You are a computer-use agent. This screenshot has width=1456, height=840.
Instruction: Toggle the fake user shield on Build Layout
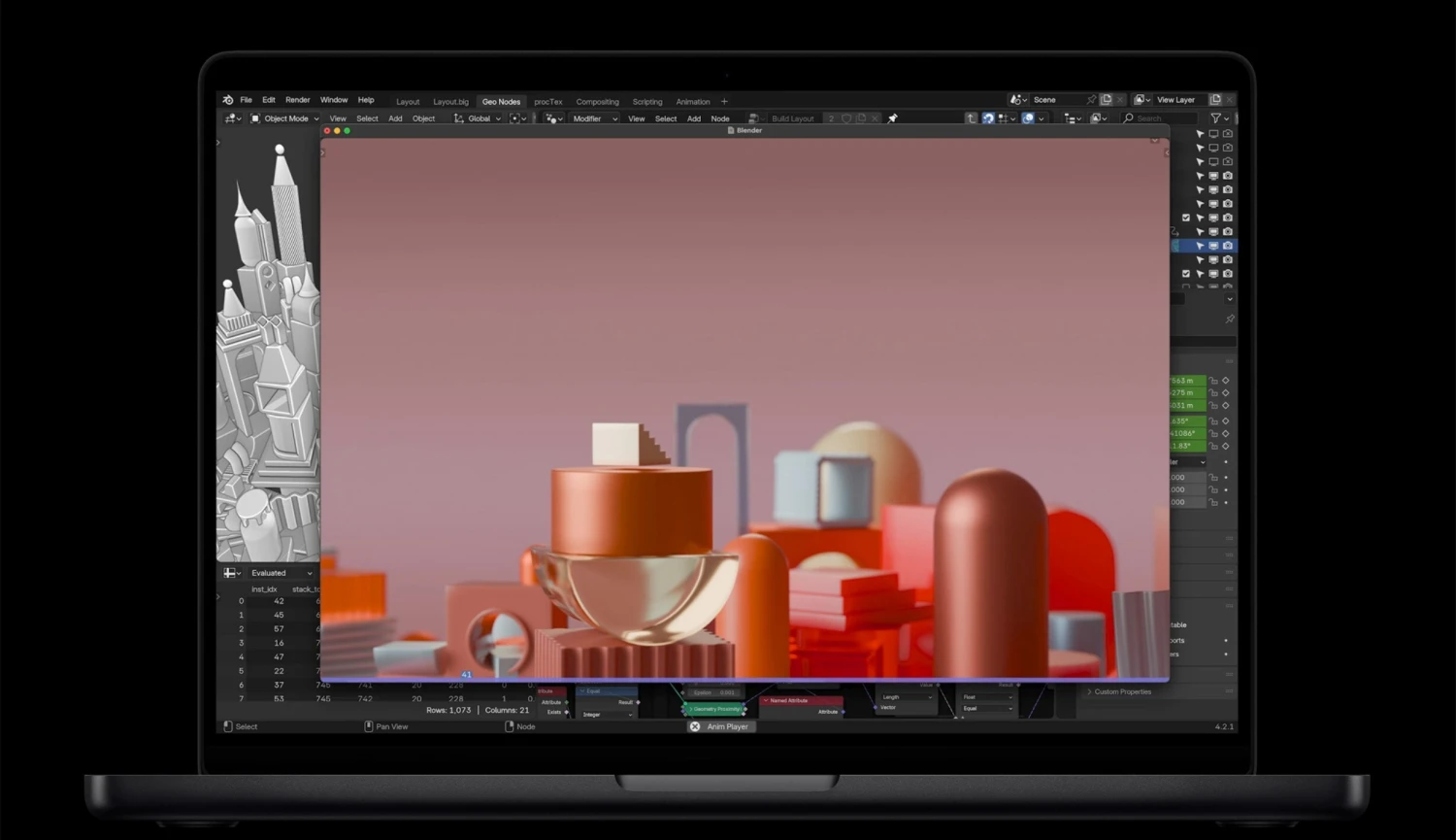click(846, 118)
